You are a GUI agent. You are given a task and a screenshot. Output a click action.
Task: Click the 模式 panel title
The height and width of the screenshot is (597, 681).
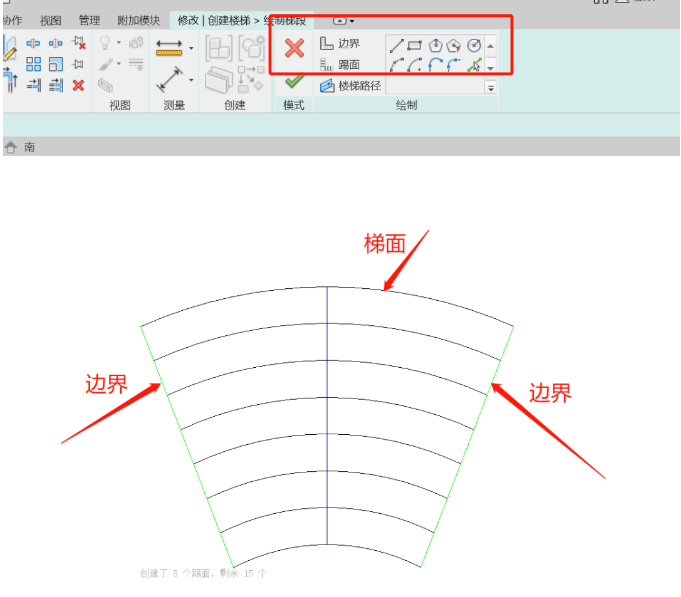click(x=294, y=105)
